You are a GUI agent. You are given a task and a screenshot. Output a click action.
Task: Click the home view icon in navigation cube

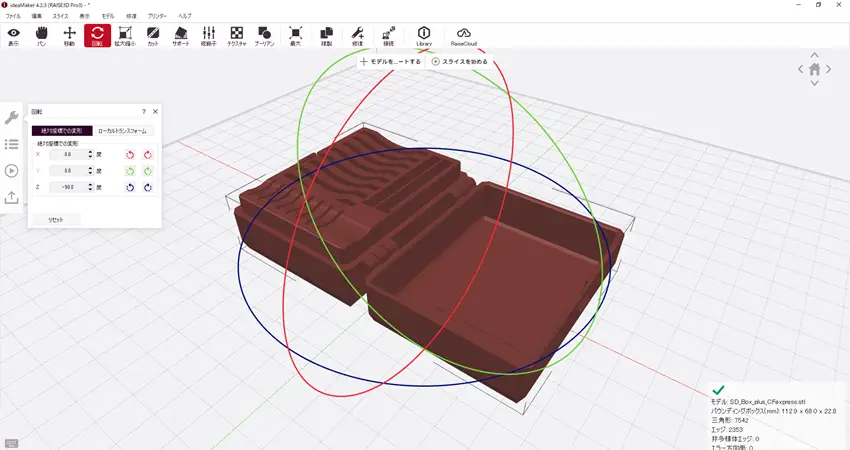point(815,69)
